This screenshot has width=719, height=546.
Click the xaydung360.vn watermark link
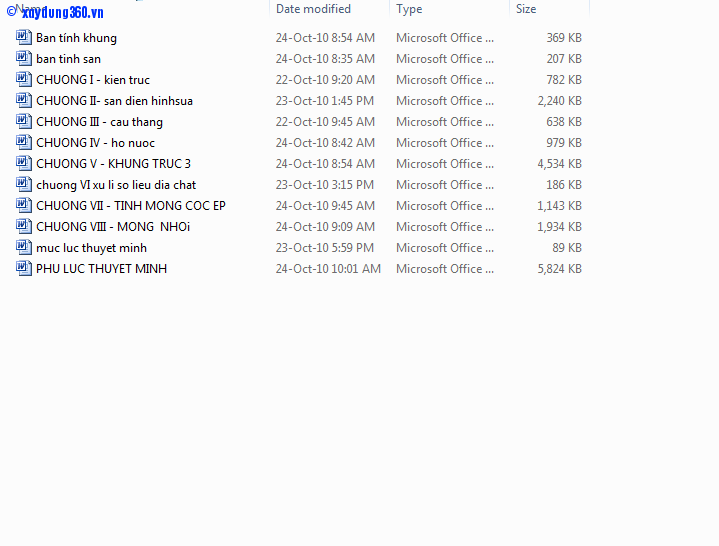[x=61, y=13]
